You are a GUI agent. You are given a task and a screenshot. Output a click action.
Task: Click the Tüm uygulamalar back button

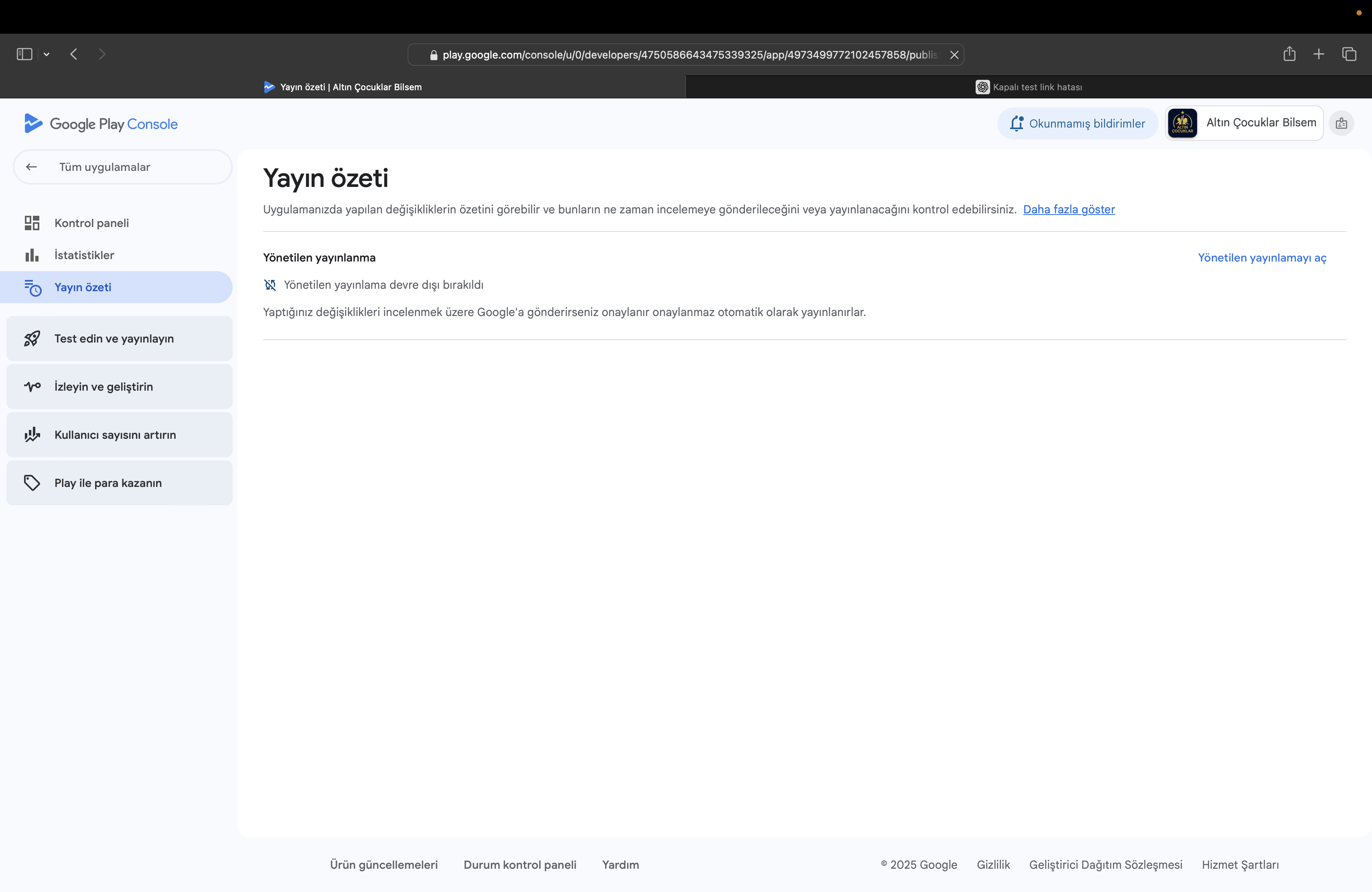[x=122, y=167]
